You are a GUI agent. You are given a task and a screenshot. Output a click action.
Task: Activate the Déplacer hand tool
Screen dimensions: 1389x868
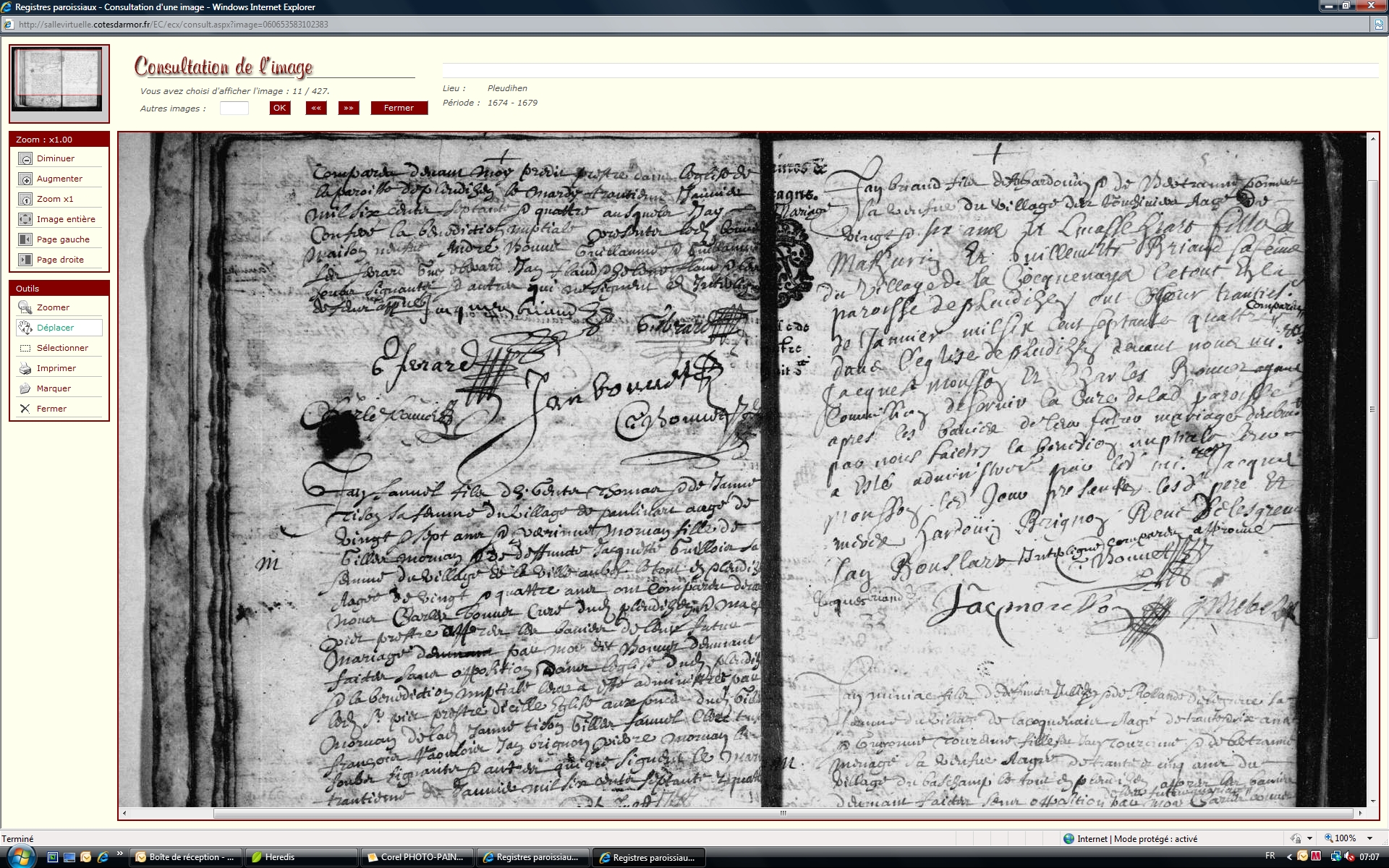point(25,328)
